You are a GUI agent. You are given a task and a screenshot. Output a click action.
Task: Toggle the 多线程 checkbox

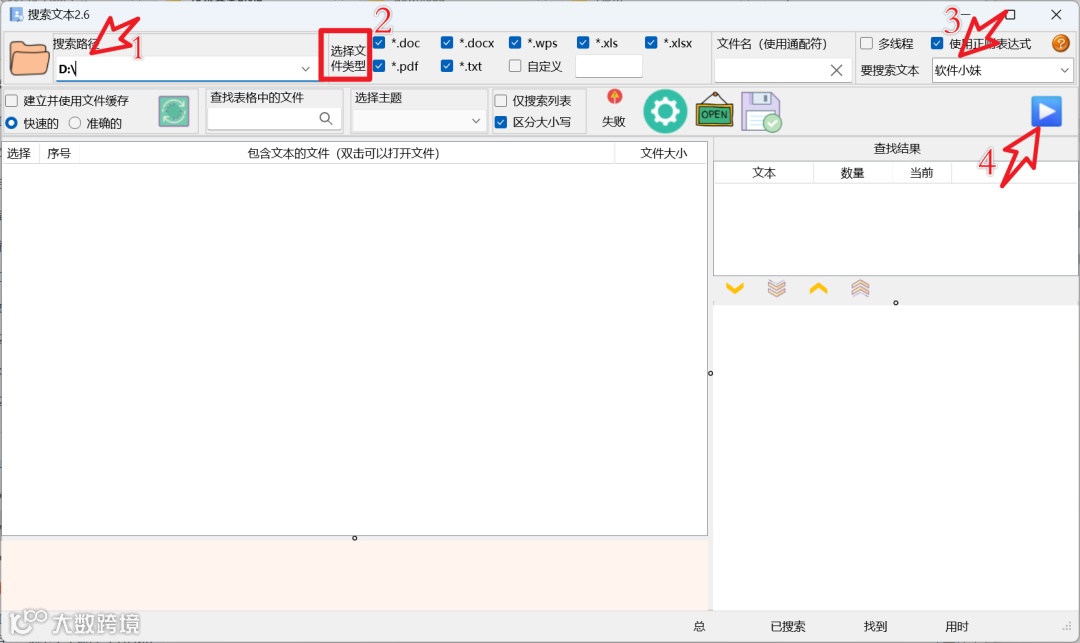coord(866,42)
